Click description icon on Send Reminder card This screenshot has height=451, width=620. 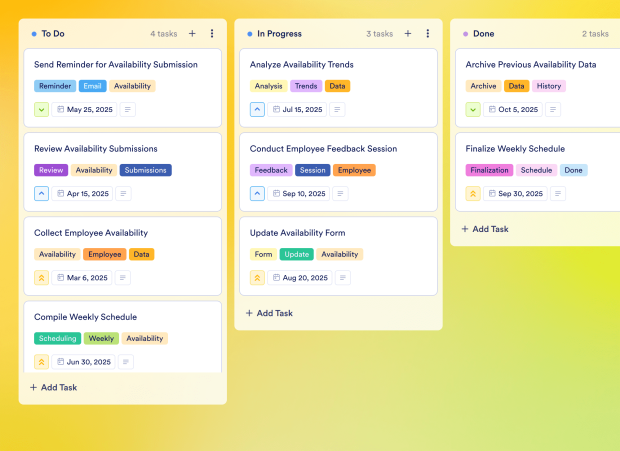coord(128,110)
